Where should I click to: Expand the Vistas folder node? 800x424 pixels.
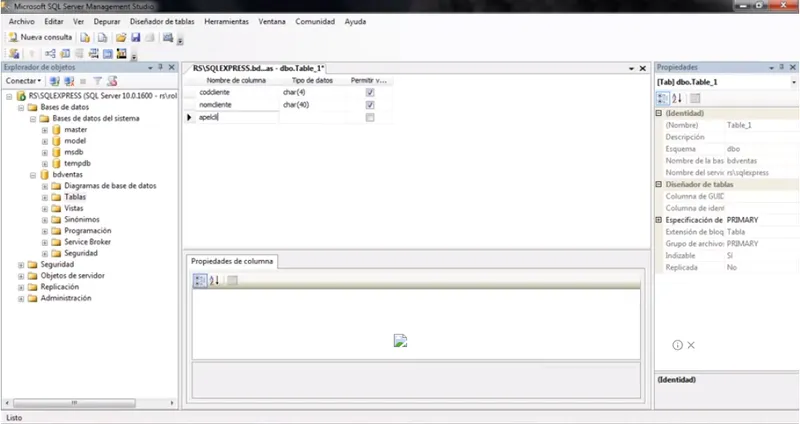44,208
